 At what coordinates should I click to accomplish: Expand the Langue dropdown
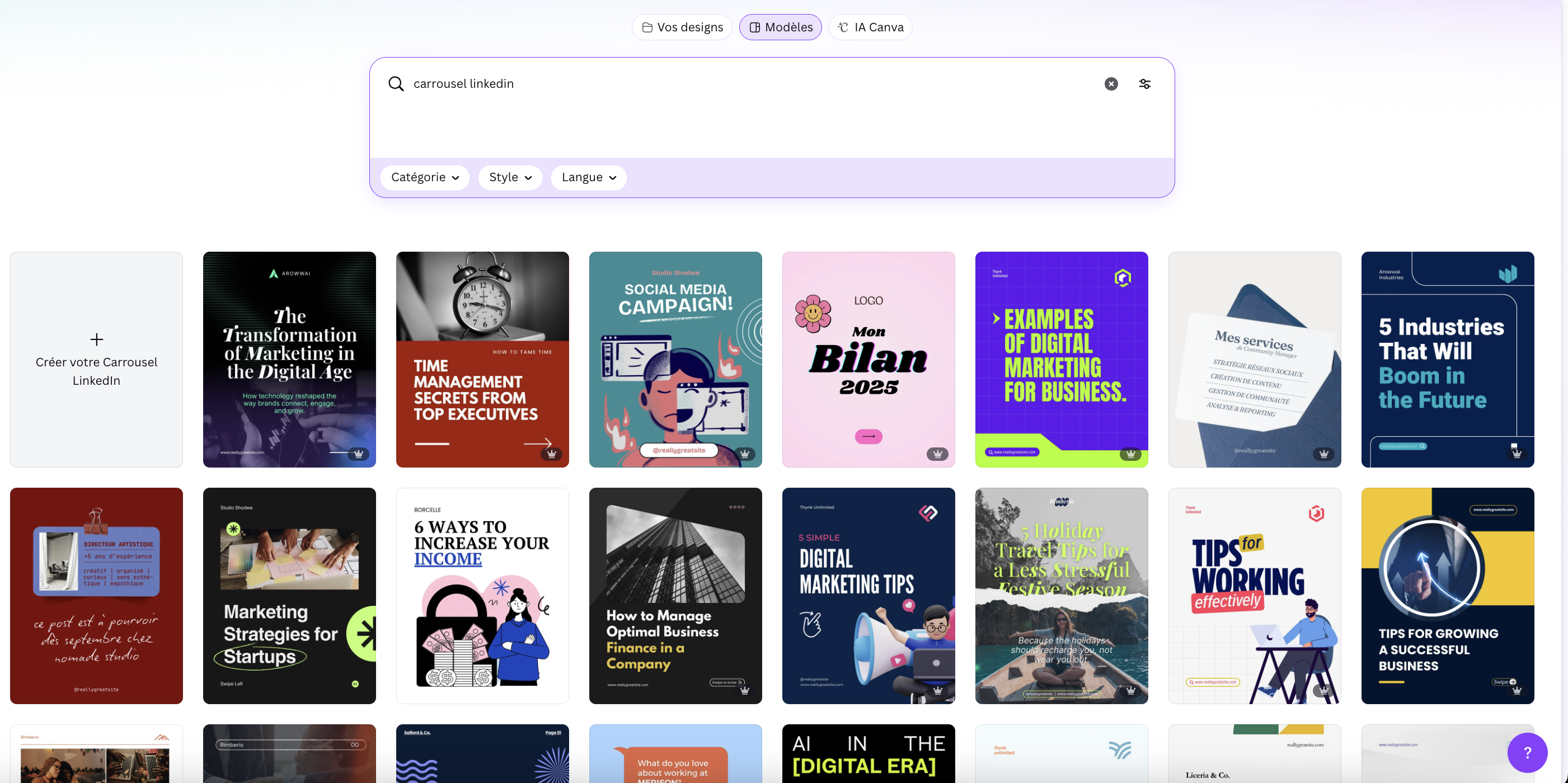[589, 178]
